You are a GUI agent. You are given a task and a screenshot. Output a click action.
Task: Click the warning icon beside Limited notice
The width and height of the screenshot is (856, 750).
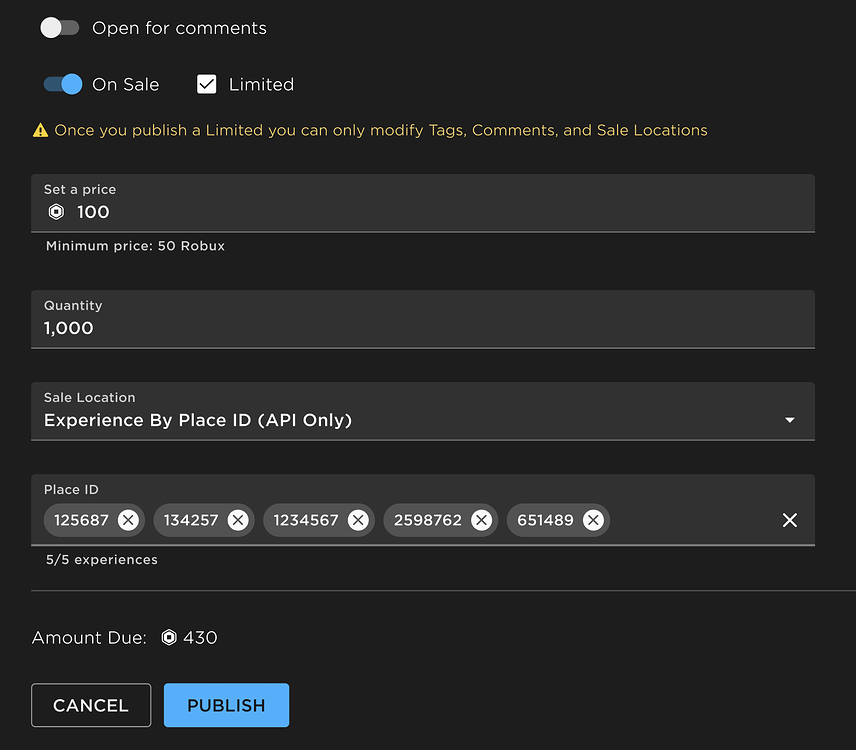pyautogui.click(x=40, y=130)
